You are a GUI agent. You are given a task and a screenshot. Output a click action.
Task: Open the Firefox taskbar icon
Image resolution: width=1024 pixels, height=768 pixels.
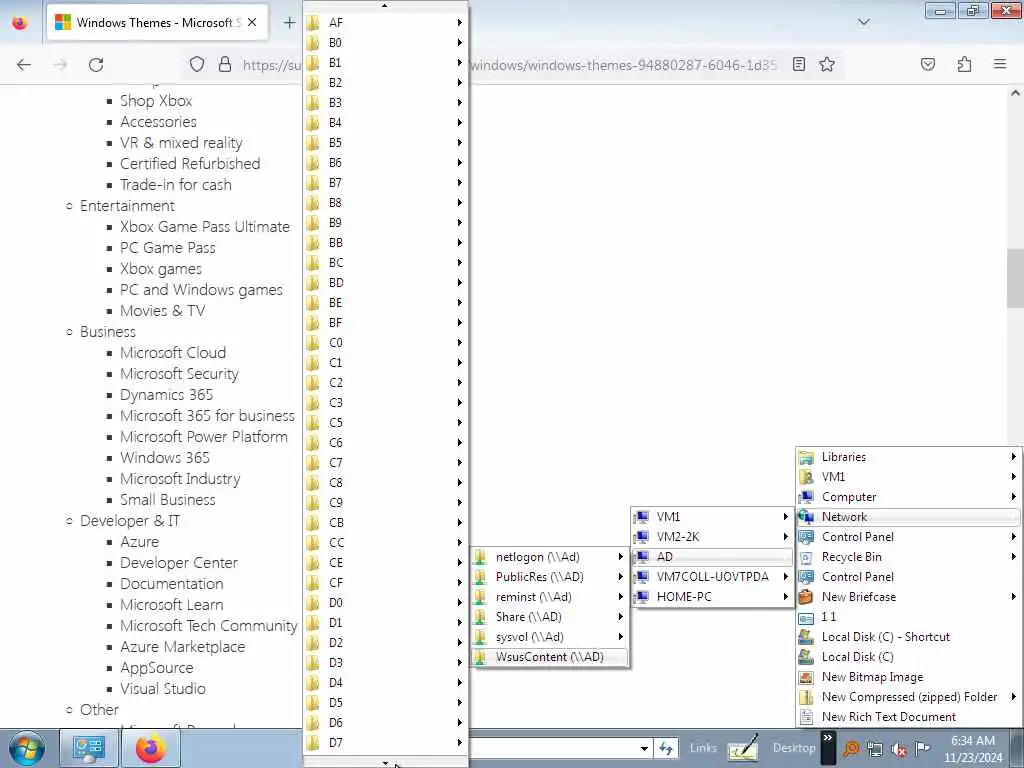point(151,748)
